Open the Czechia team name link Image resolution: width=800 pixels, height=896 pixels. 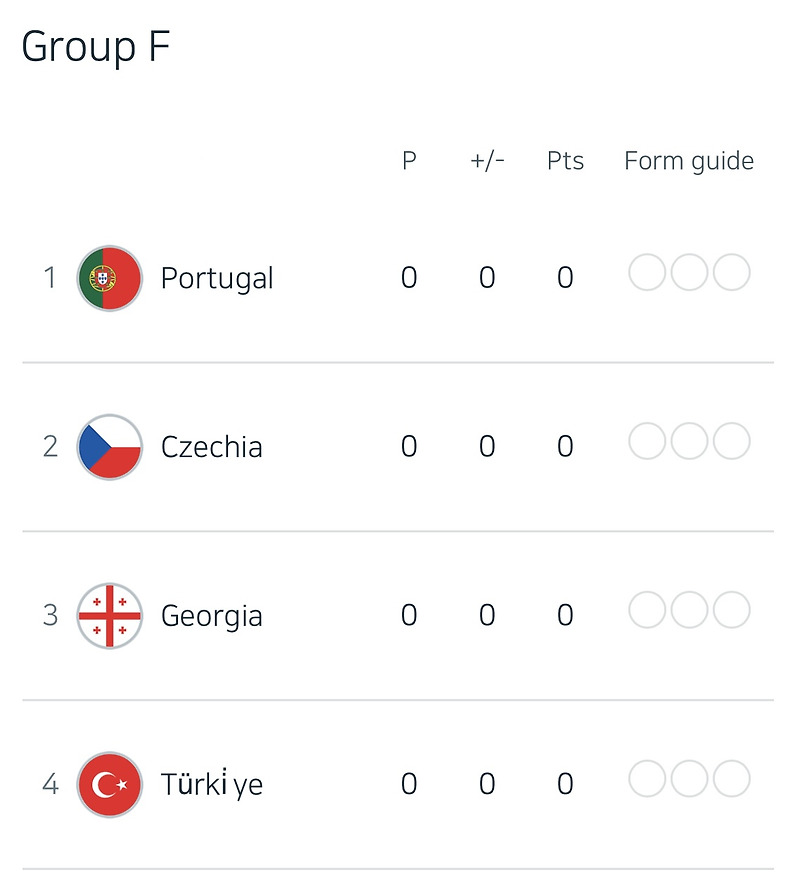pyautogui.click(x=211, y=447)
